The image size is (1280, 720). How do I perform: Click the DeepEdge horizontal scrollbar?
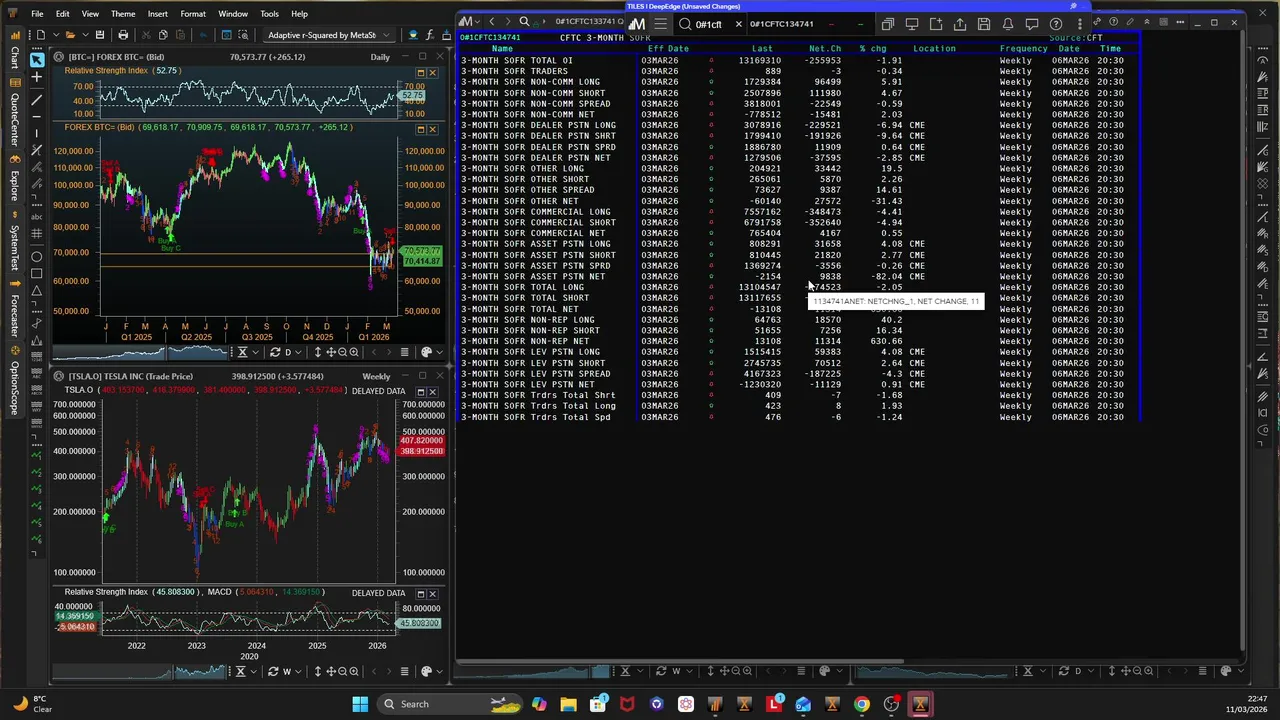[x=680, y=661]
